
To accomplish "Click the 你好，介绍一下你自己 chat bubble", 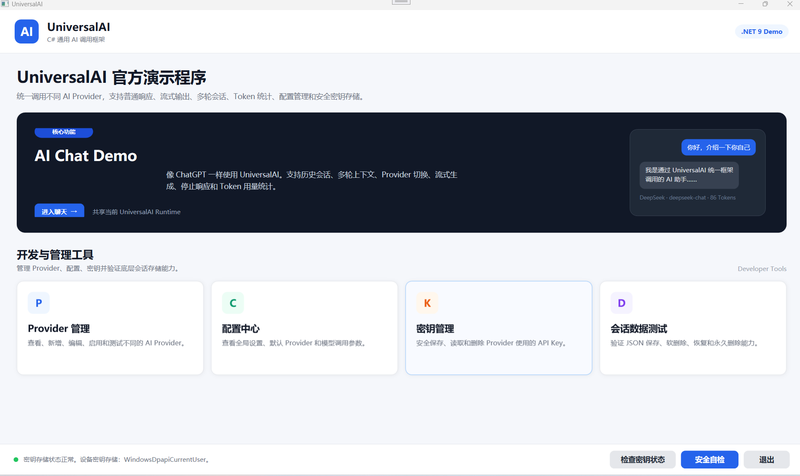I will point(718,147).
